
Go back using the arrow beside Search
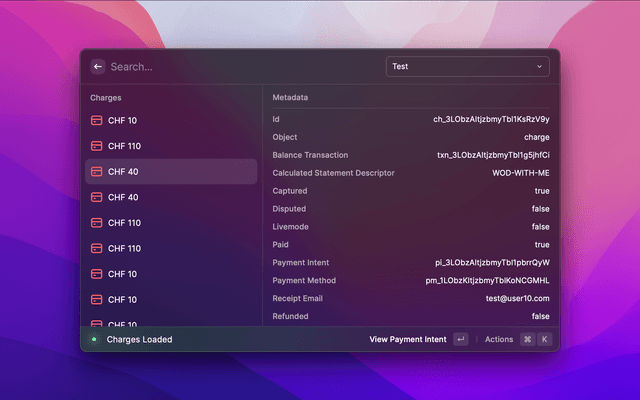(98, 67)
